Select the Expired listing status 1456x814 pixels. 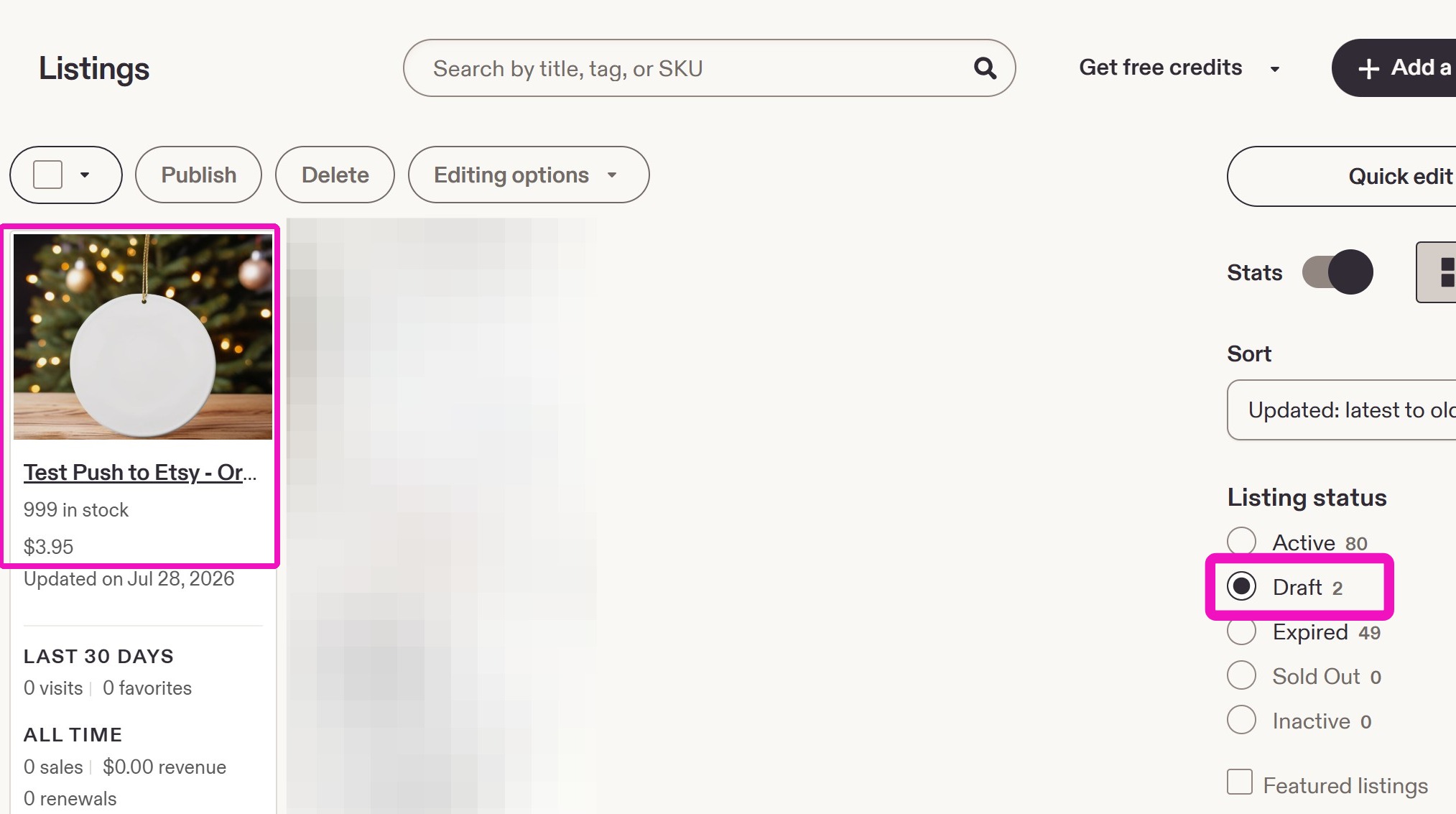tap(1242, 631)
